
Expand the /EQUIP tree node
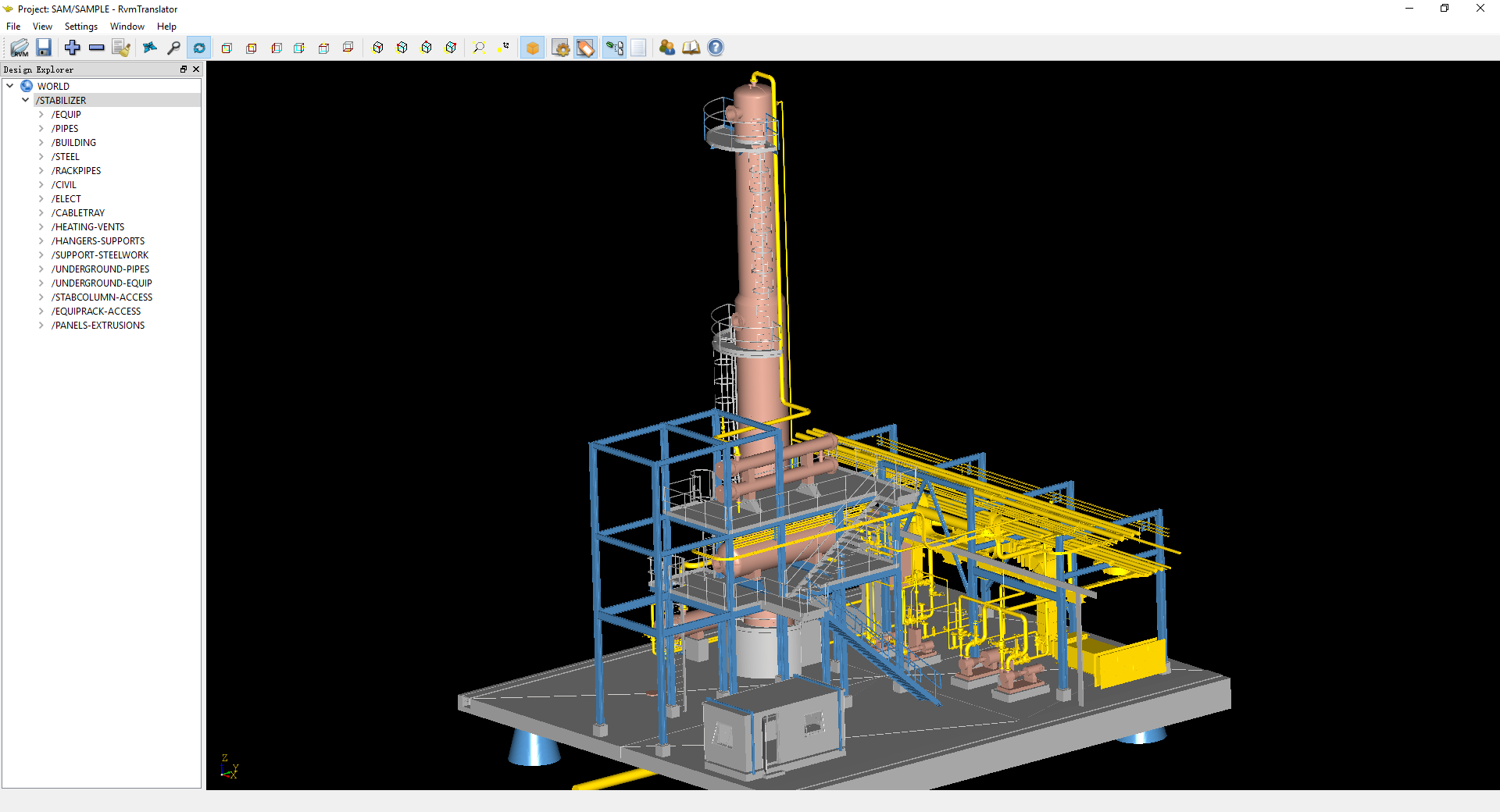click(41, 115)
